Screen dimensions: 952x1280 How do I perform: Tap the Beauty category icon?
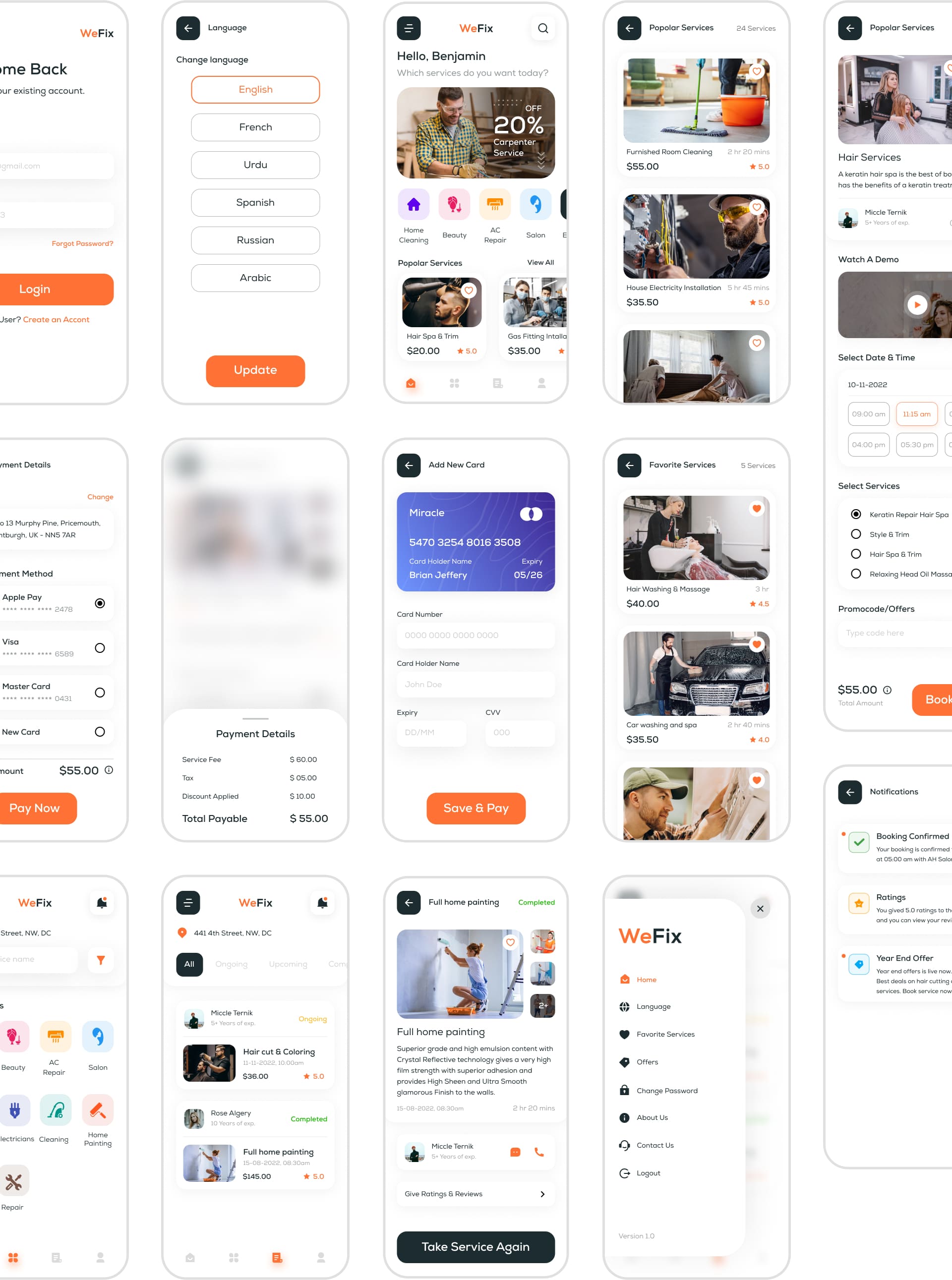pos(453,207)
